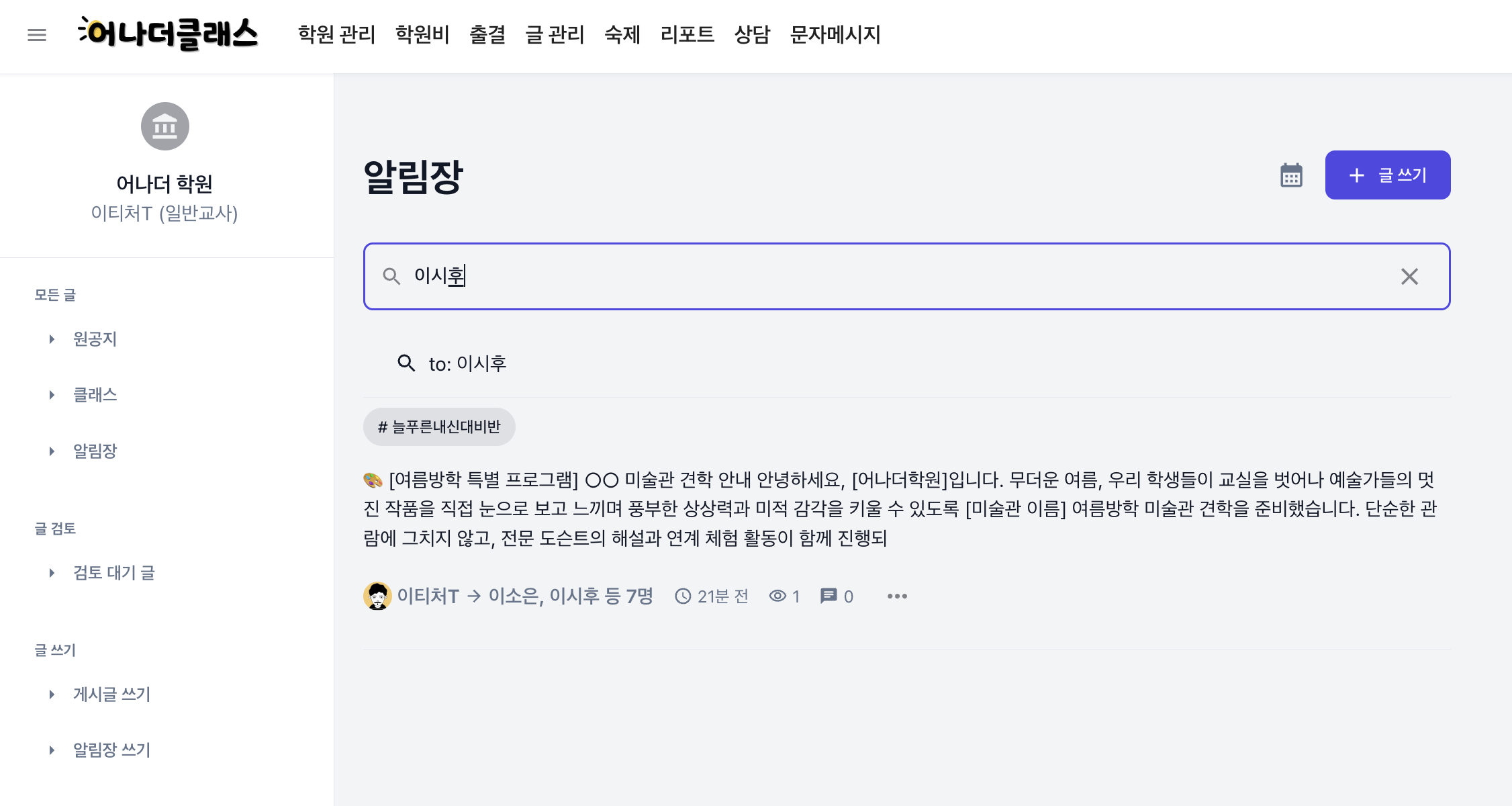Click the 어나더 학원 academy name
Image resolution: width=1512 pixels, height=806 pixels.
[x=164, y=183]
